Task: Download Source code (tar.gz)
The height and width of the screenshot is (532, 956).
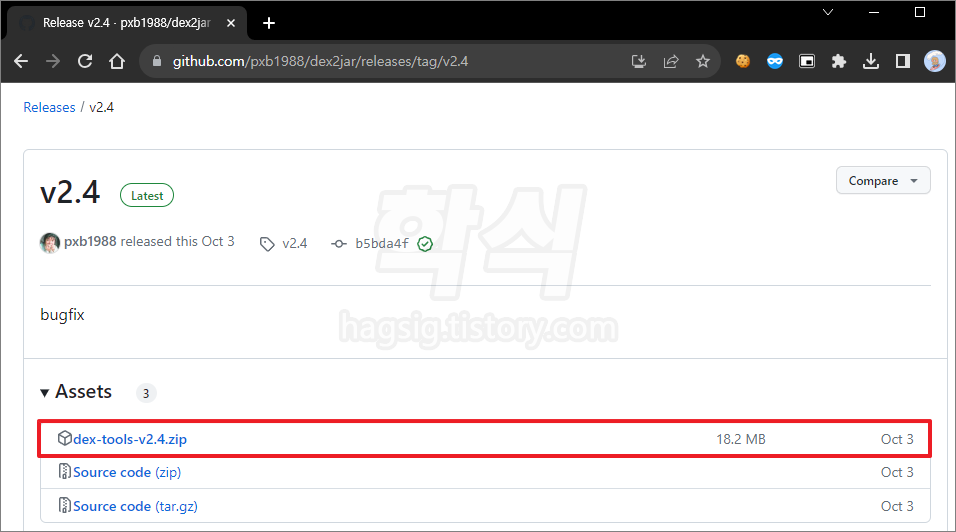Action: click(135, 506)
